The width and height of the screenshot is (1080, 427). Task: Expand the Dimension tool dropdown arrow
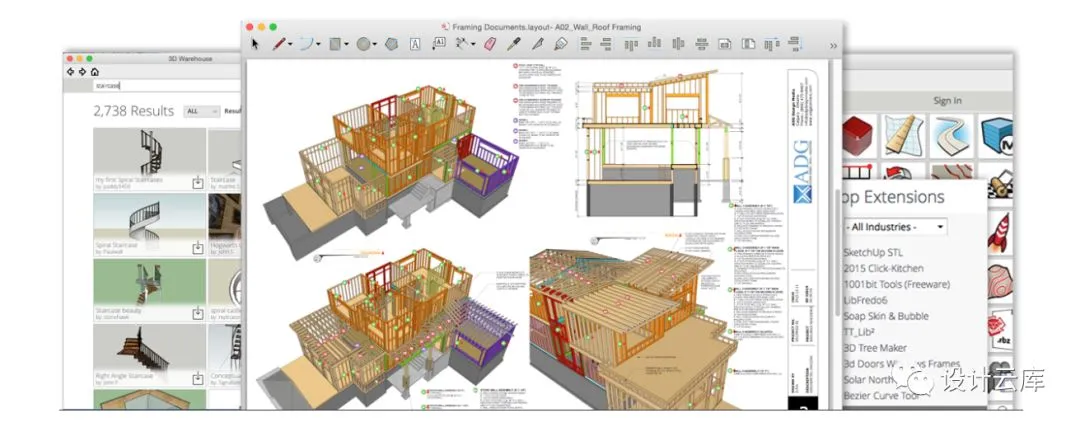point(473,44)
